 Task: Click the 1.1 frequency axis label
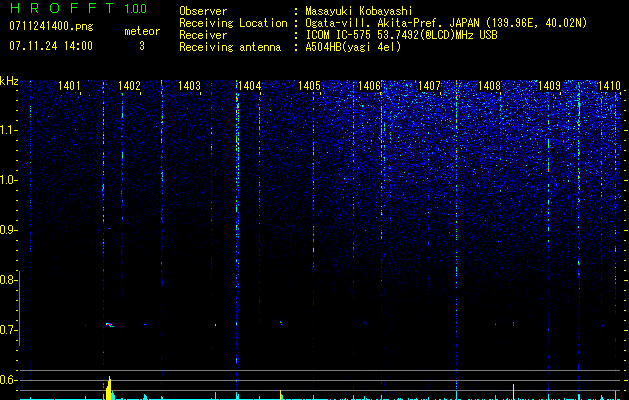coord(8,130)
